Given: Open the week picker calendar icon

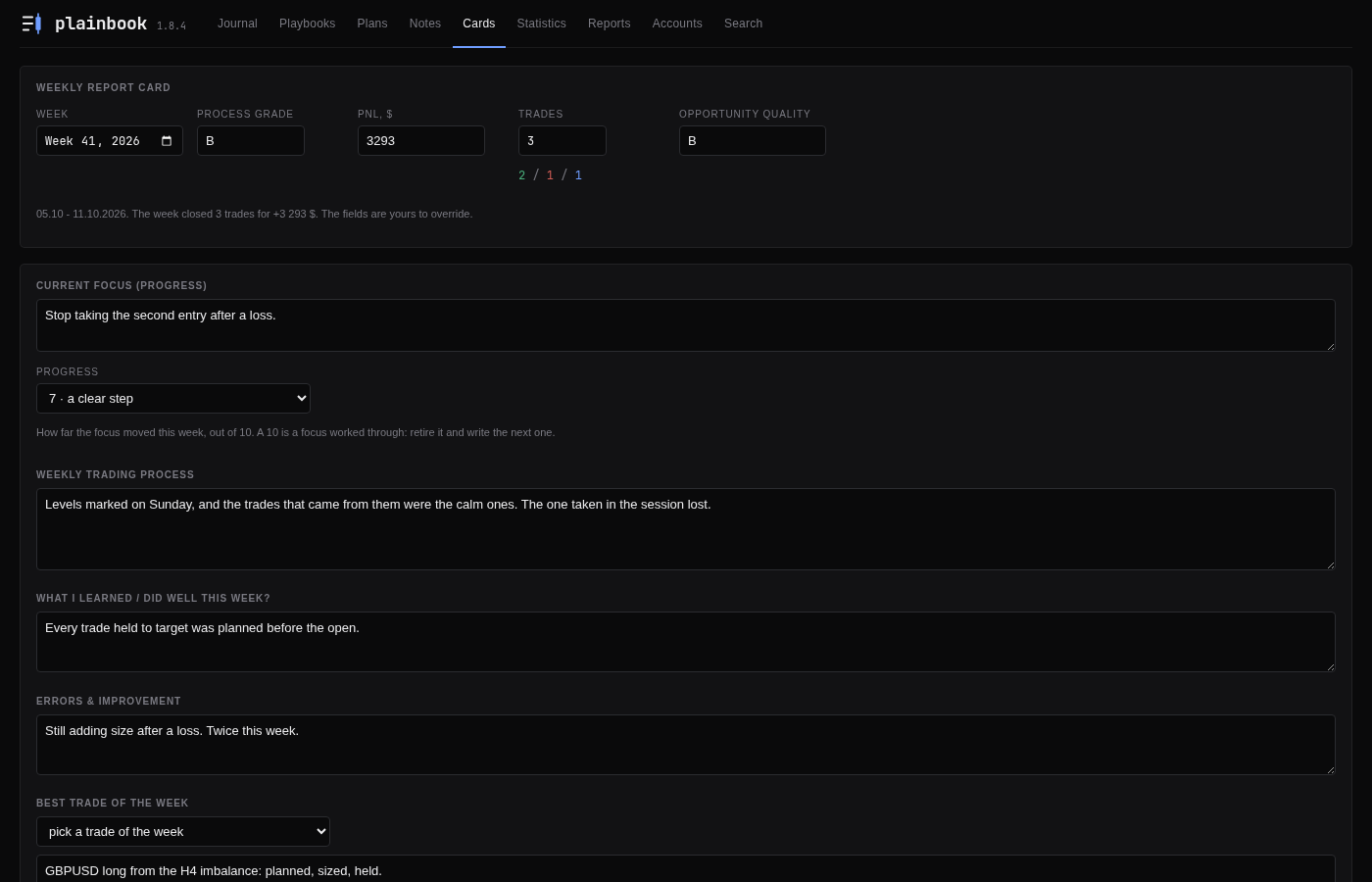Looking at the screenshot, I should click(167, 141).
